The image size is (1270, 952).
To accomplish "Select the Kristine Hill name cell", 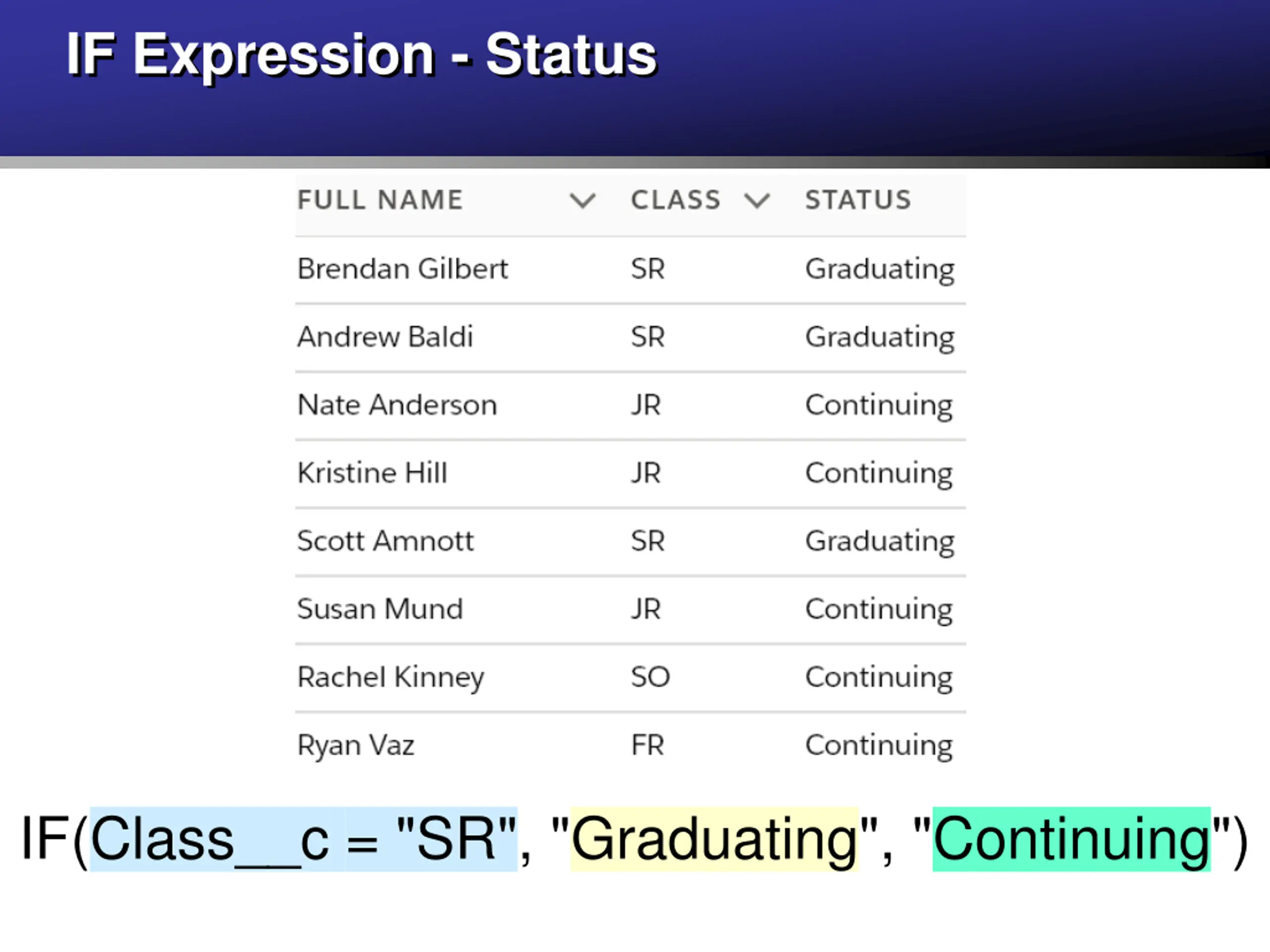I will [372, 473].
